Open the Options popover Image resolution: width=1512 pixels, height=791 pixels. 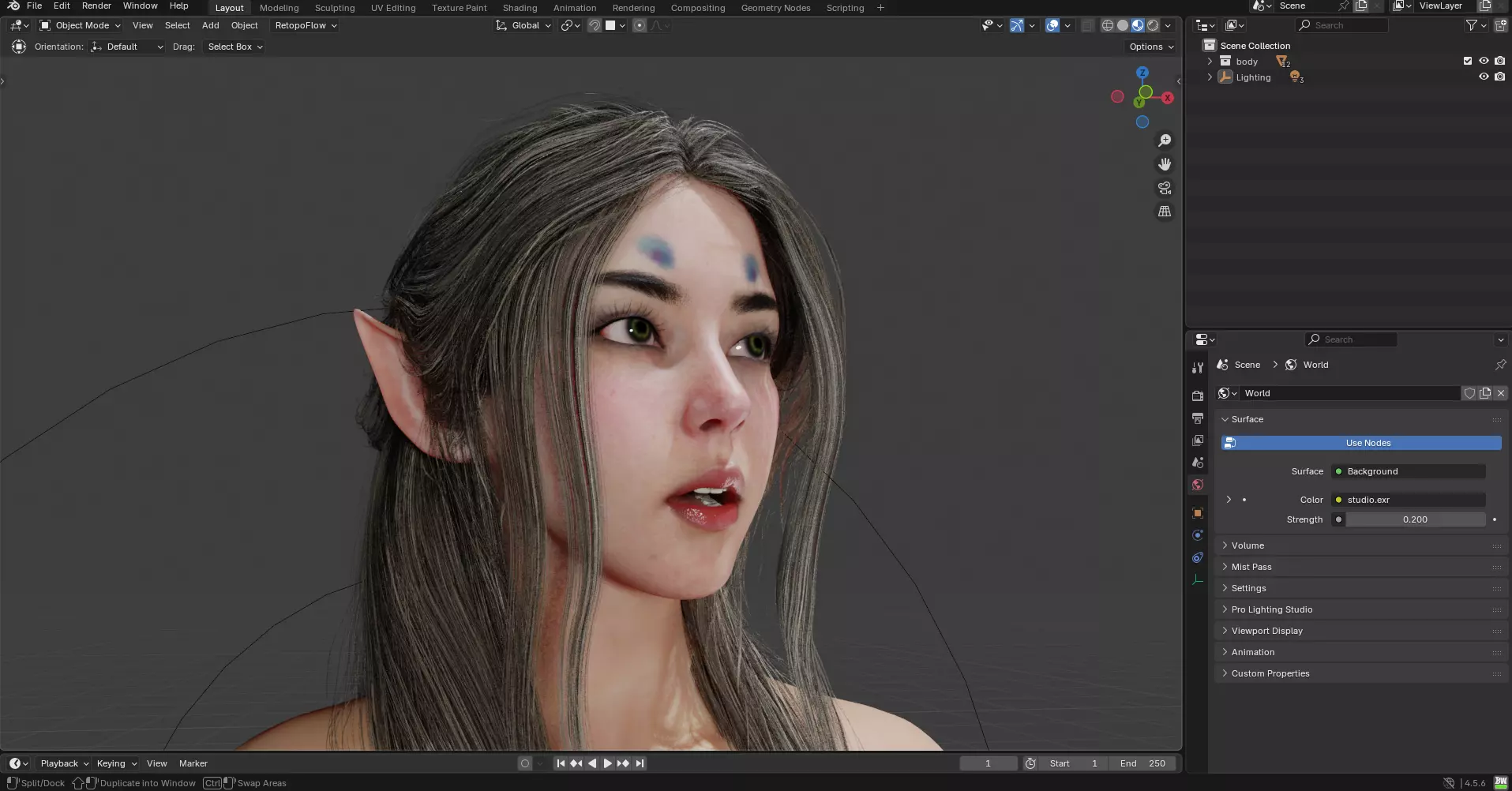point(1150,47)
